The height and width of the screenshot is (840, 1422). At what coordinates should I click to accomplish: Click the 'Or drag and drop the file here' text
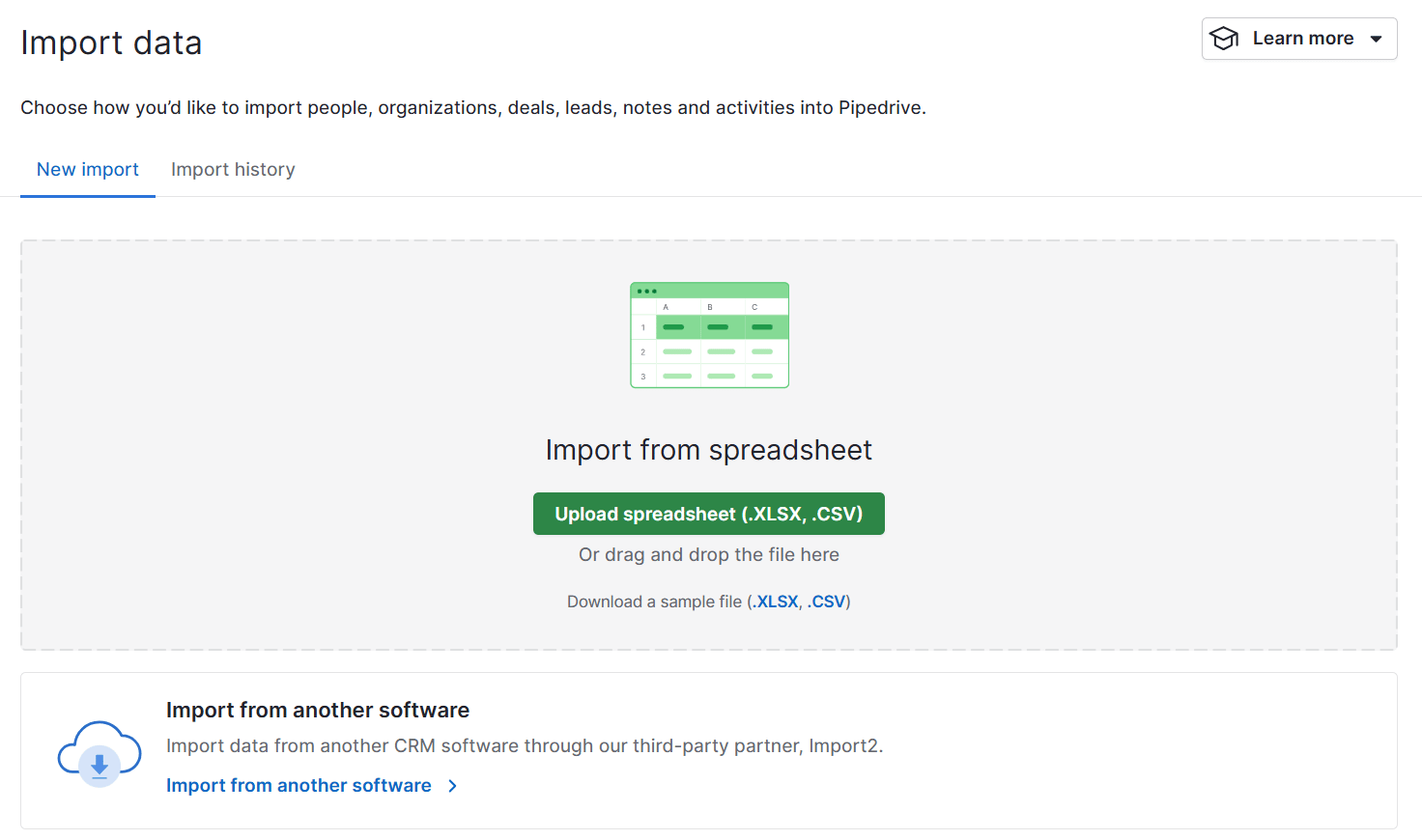[x=709, y=554]
